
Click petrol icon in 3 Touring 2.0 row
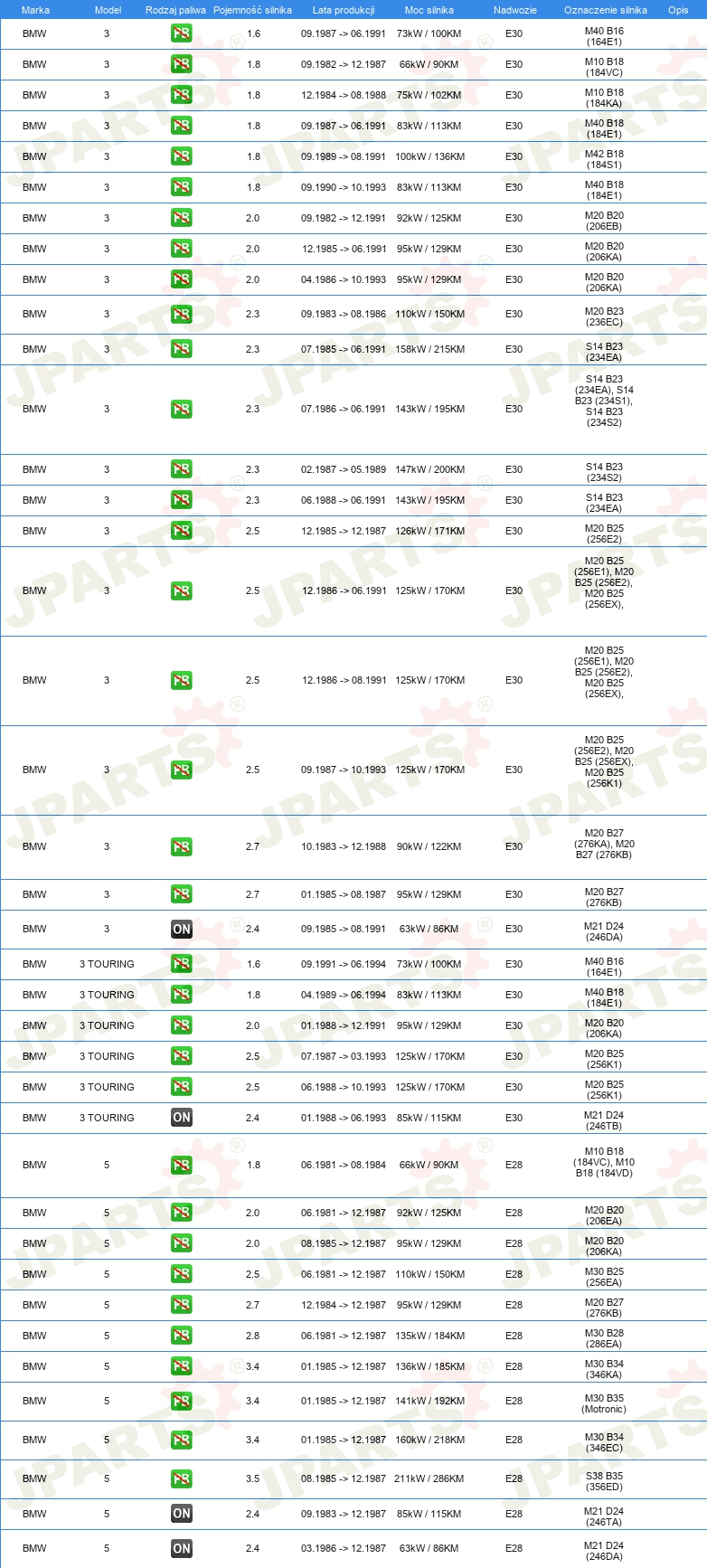182,1025
